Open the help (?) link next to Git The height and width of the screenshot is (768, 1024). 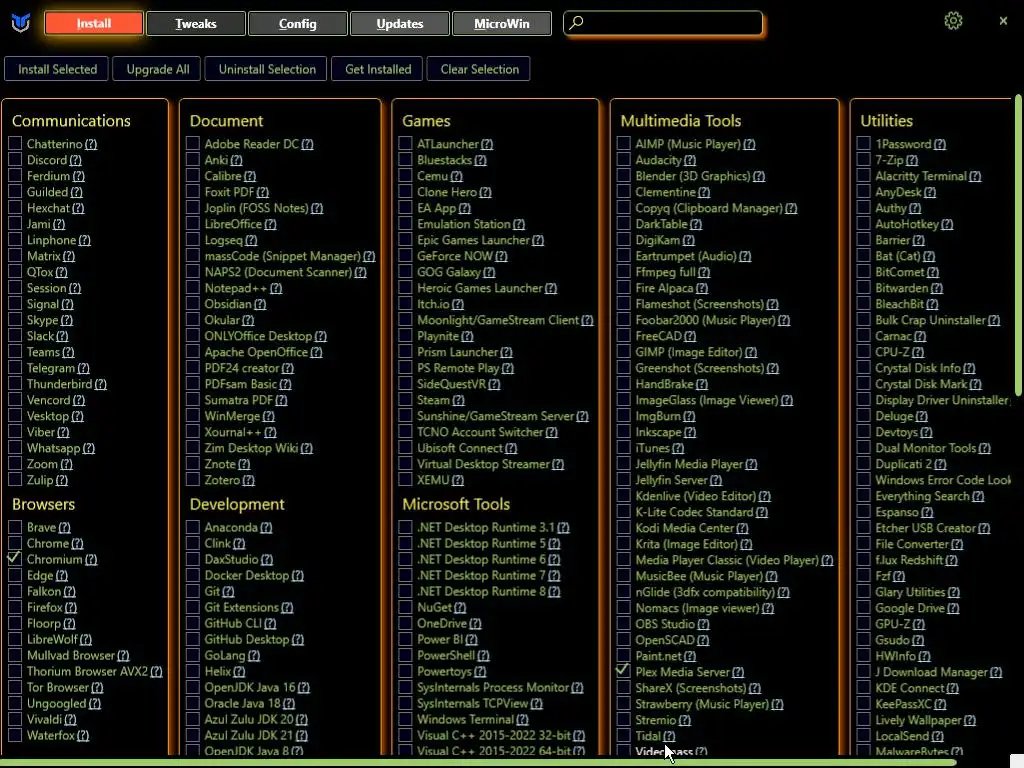click(x=228, y=592)
